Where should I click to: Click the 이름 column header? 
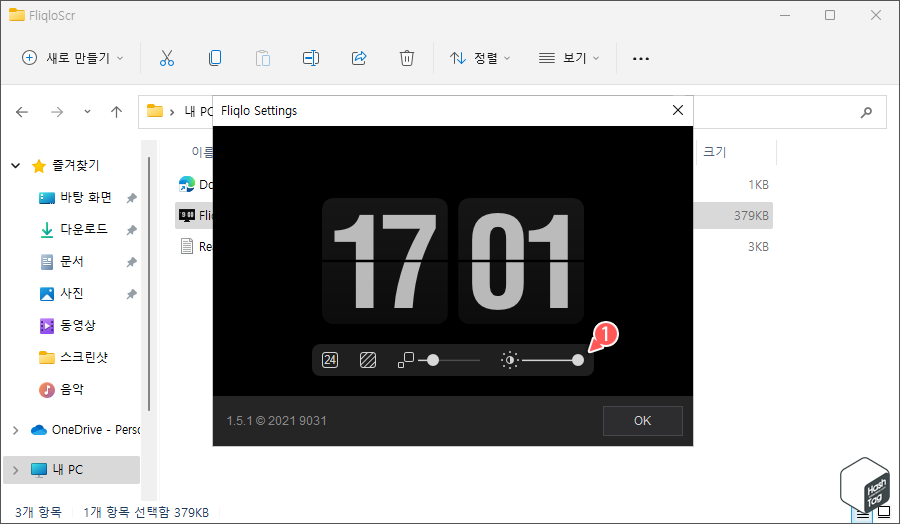pyautogui.click(x=202, y=152)
